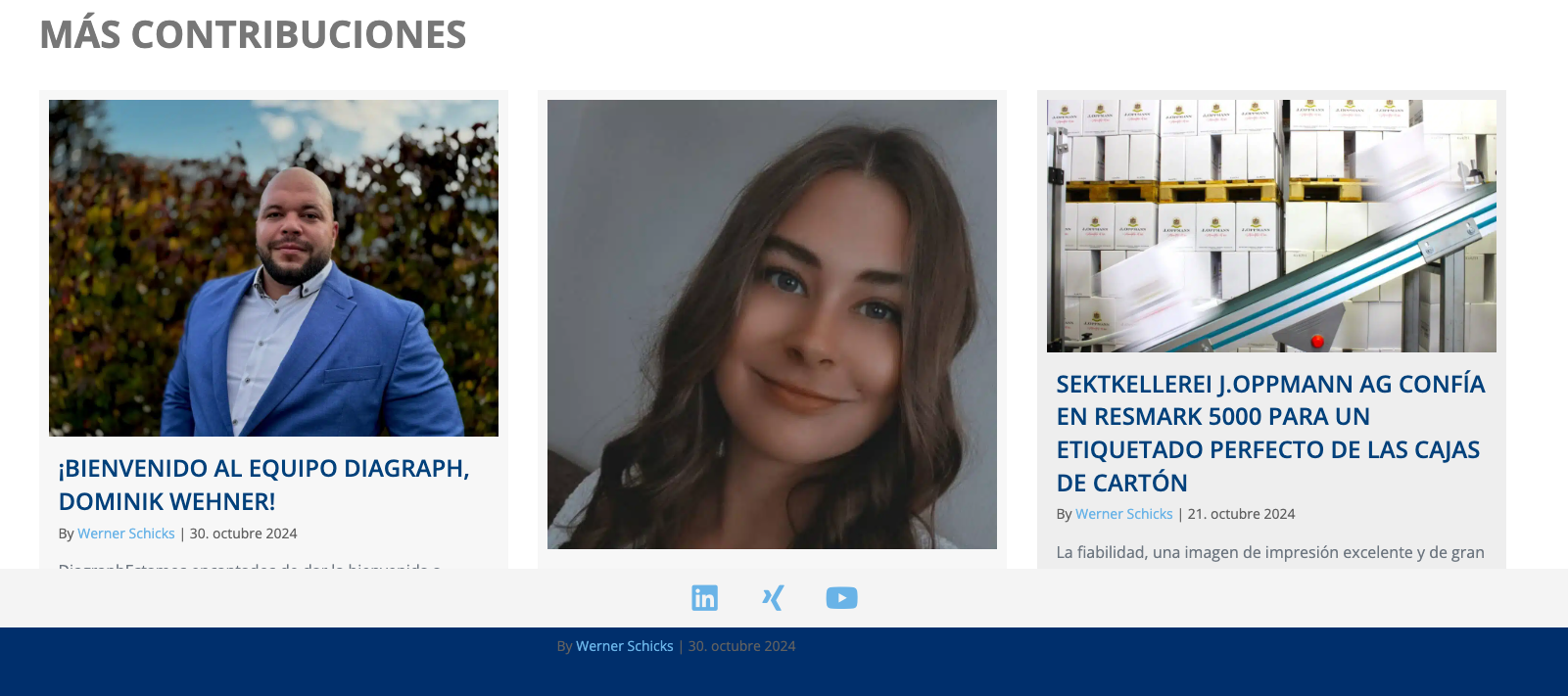Open the Dominik Wehner article photo

(273, 268)
